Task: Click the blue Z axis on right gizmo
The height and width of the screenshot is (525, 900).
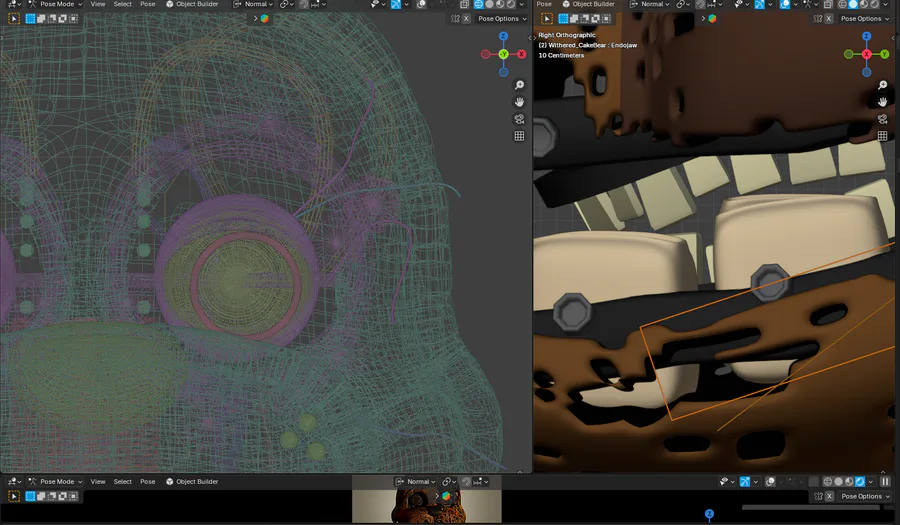Action: tap(867, 36)
